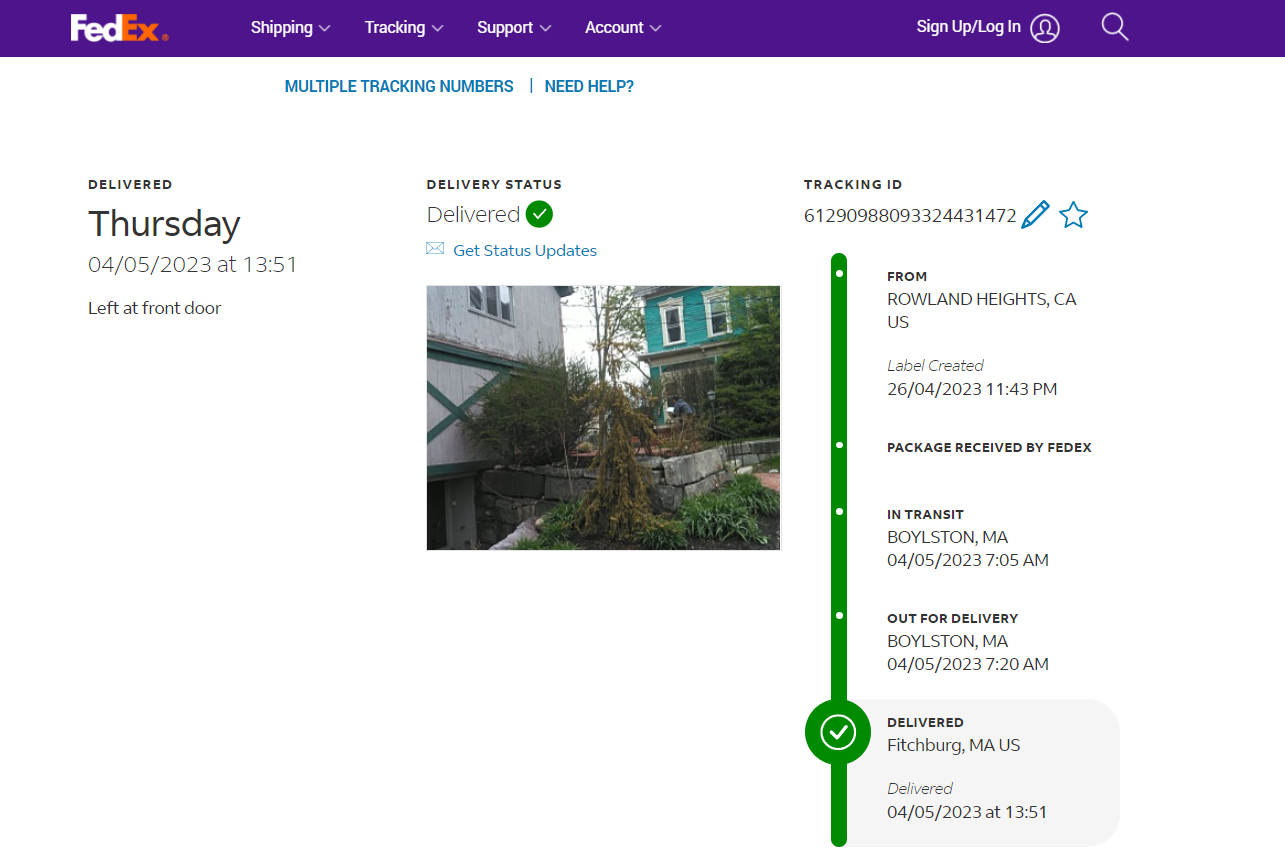Open Multiple Tracking Numbers link
Screen dimensions: 1285x866
coord(399,86)
